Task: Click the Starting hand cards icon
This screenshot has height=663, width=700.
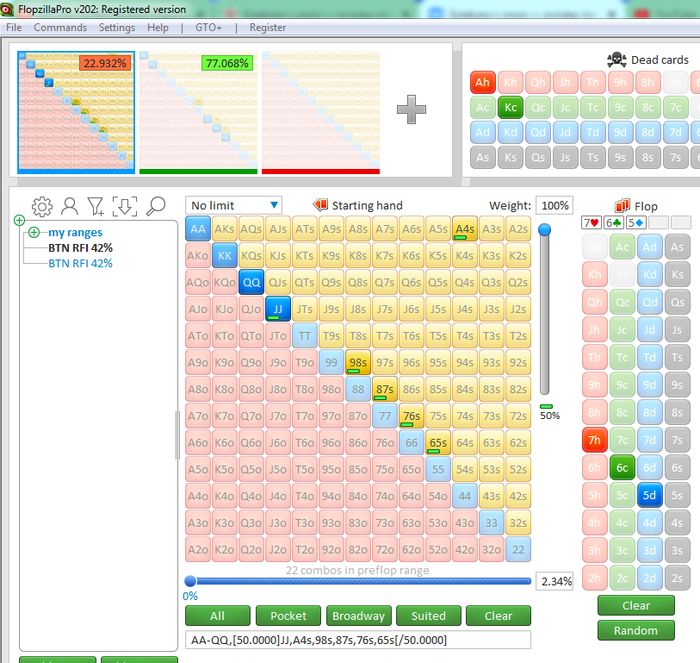Action: click(320, 205)
